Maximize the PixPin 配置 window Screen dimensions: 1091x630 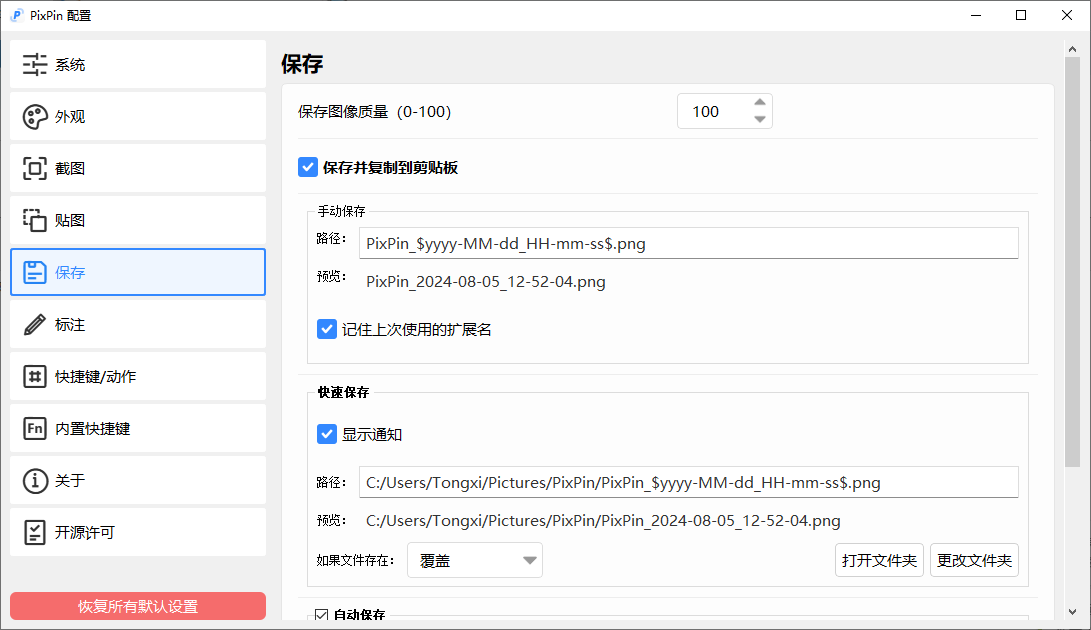(1021, 15)
